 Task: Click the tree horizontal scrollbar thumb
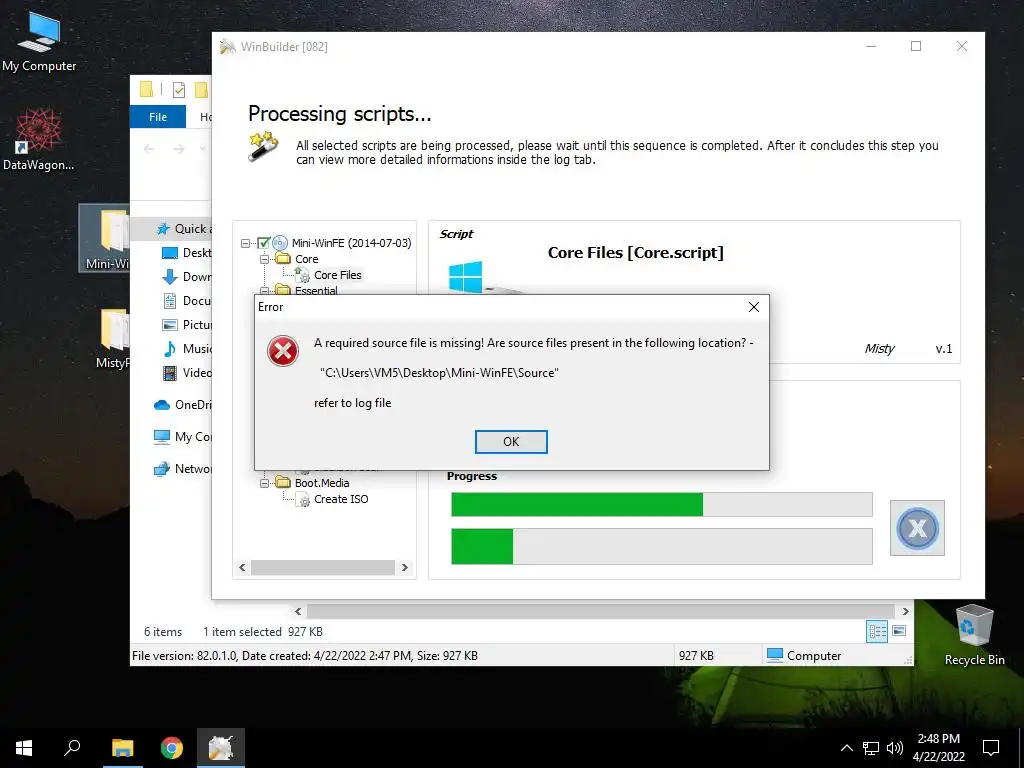tap(323, 568)
